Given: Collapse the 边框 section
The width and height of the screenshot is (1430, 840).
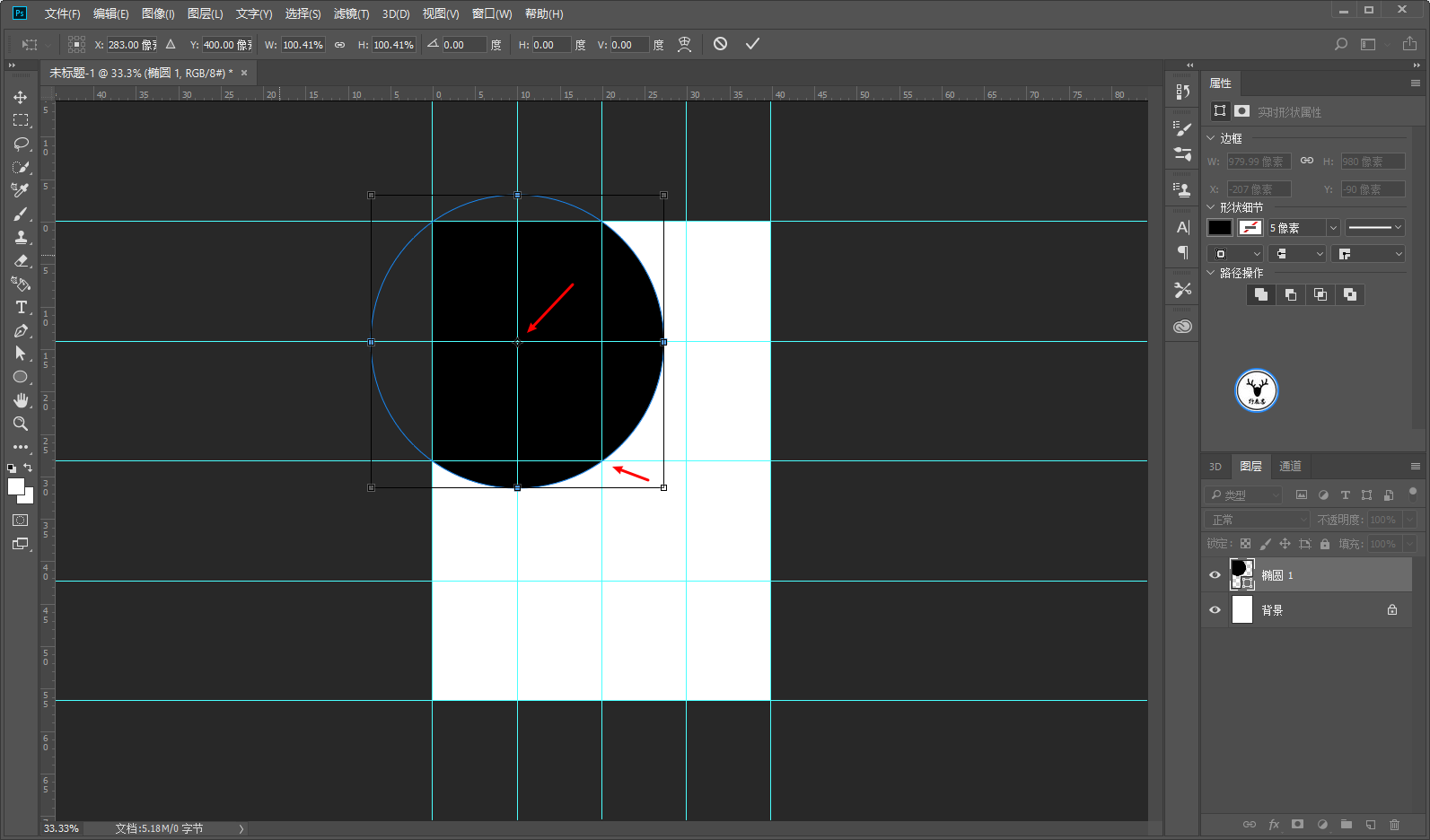Looking at the screenshot, I should click(1210, 138).
